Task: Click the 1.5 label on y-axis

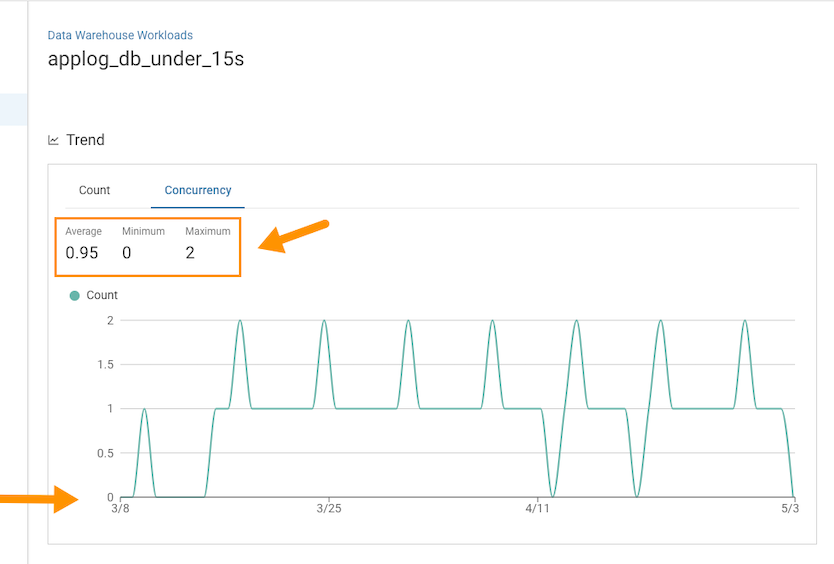Action: pyautogui.click(x=104, y=365)
